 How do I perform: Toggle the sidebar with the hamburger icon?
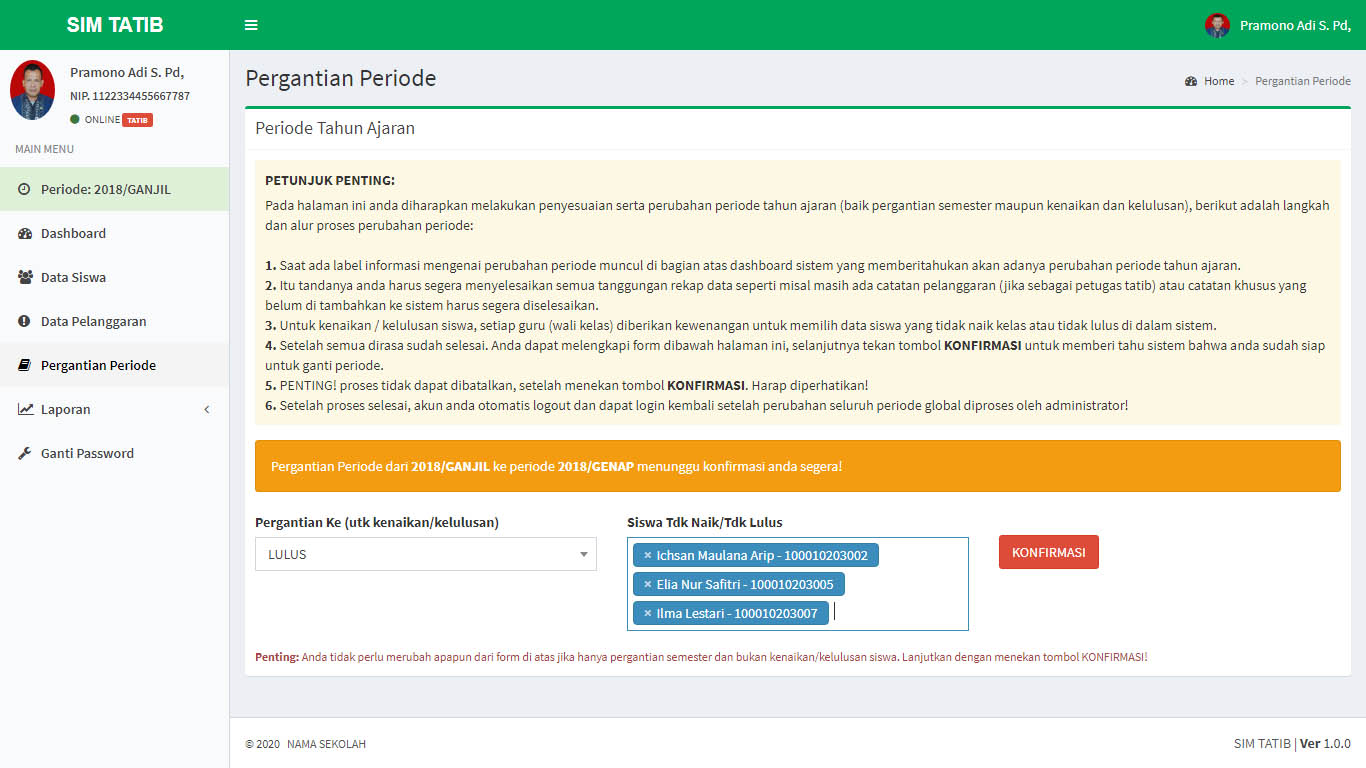pos(251,25)
